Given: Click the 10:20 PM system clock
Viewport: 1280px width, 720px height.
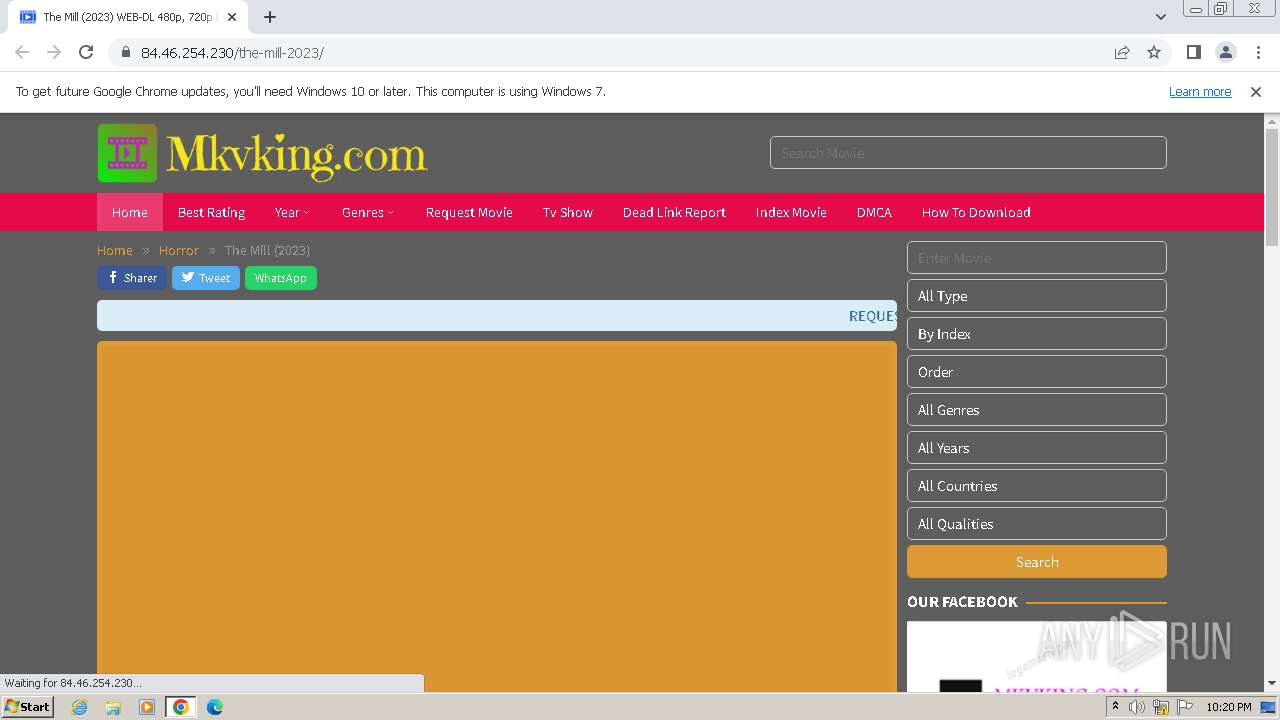Looking at the screenshot, I should pos(1228,707).
